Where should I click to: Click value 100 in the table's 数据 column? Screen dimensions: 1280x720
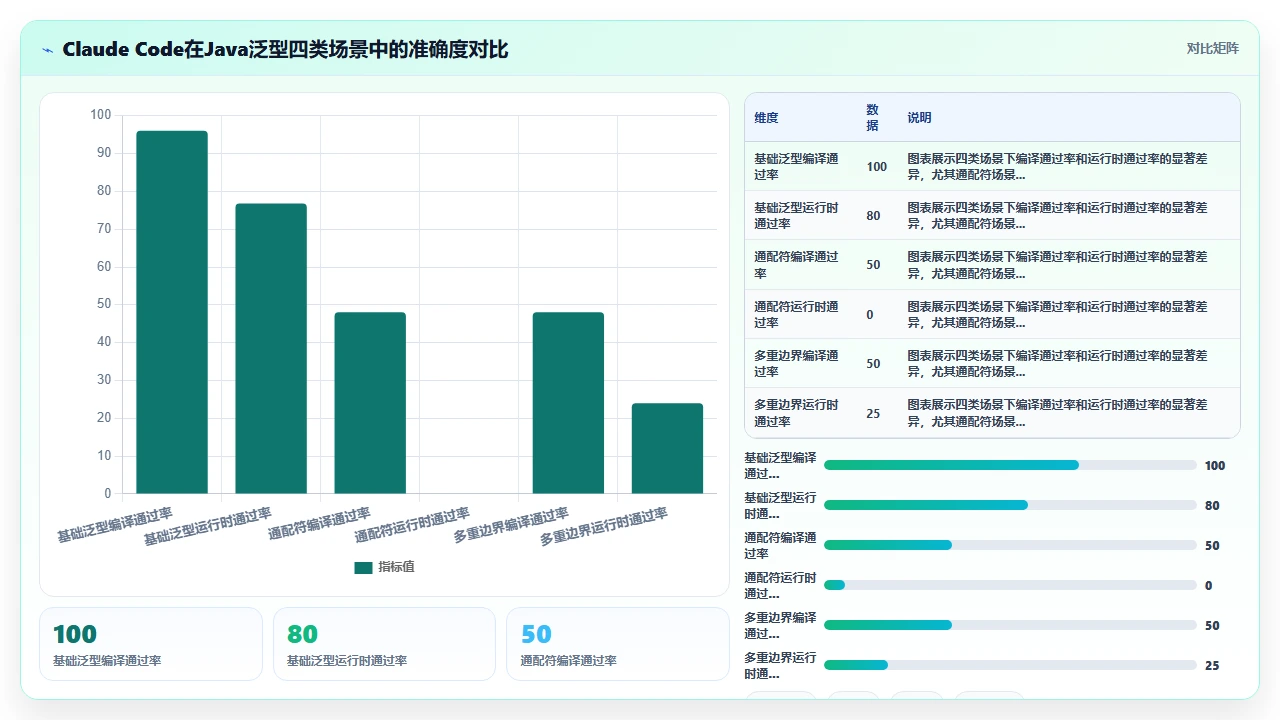coord(877,167)
